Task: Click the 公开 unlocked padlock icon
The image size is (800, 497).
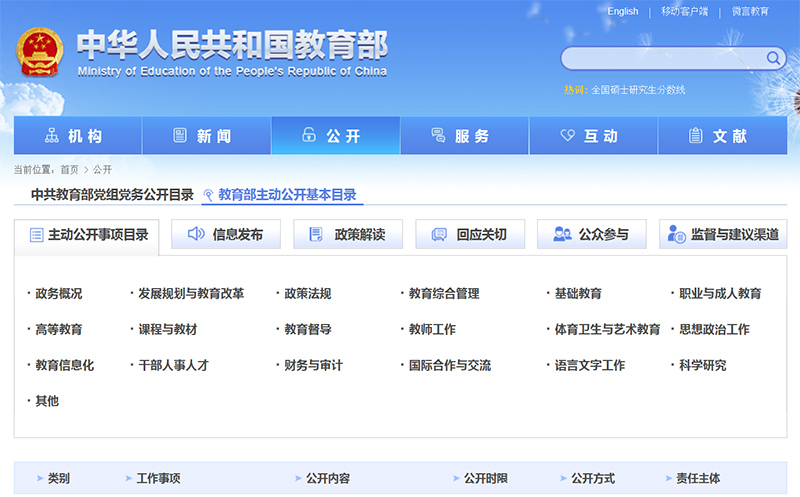Action: (x=309, y=135)
